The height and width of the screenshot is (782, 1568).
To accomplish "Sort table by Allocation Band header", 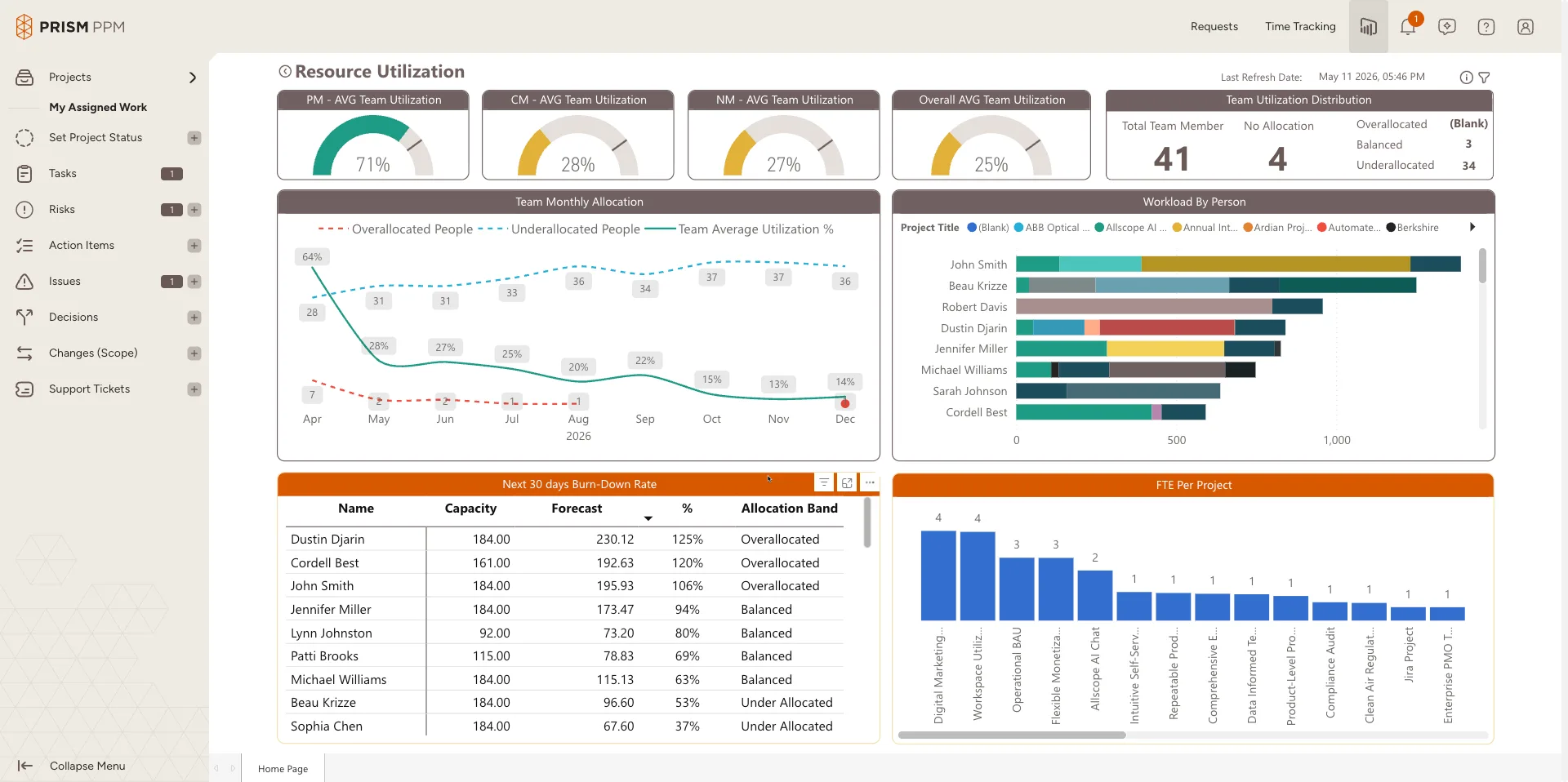I will [789, 508].
